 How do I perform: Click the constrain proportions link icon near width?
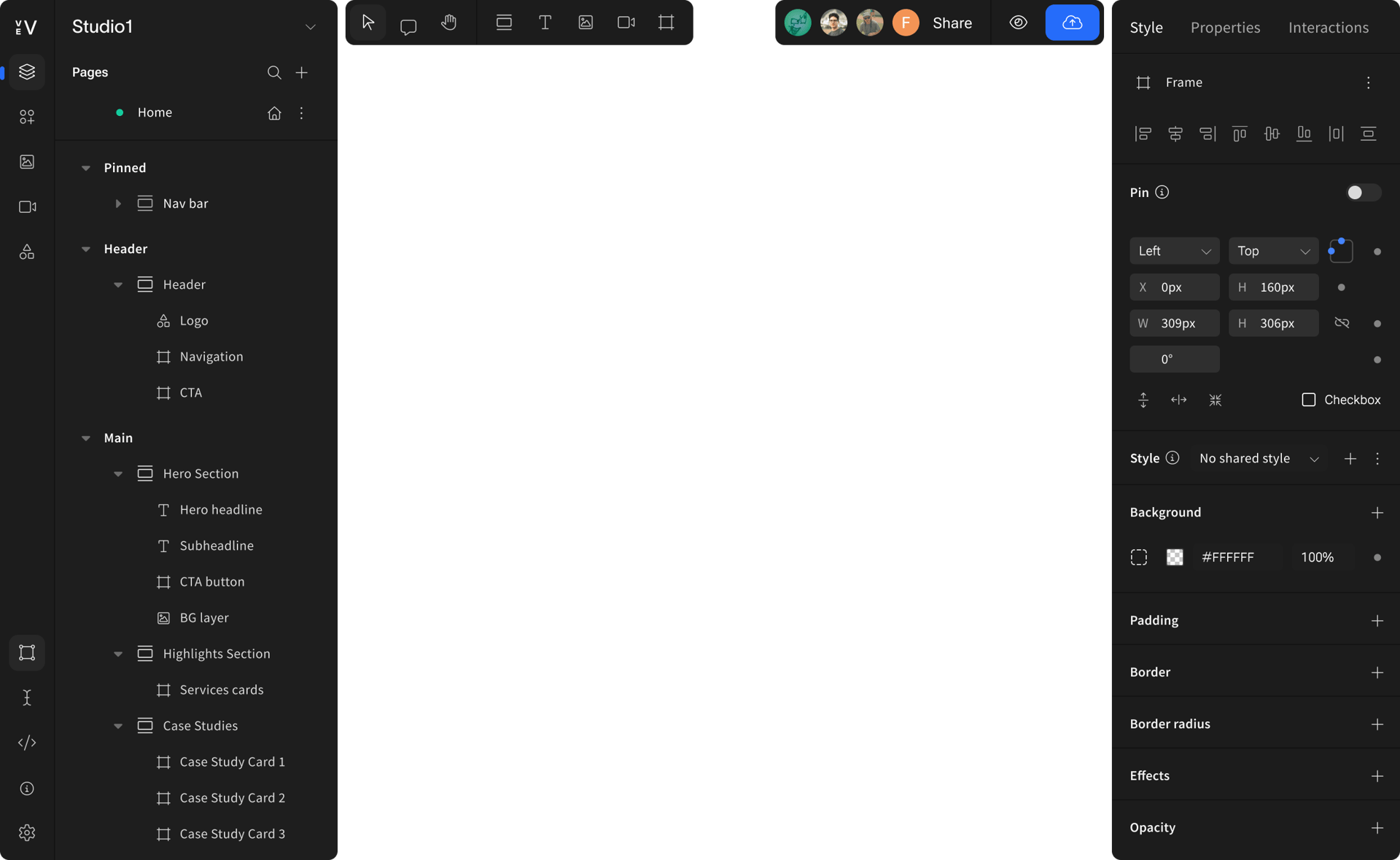1342,323
